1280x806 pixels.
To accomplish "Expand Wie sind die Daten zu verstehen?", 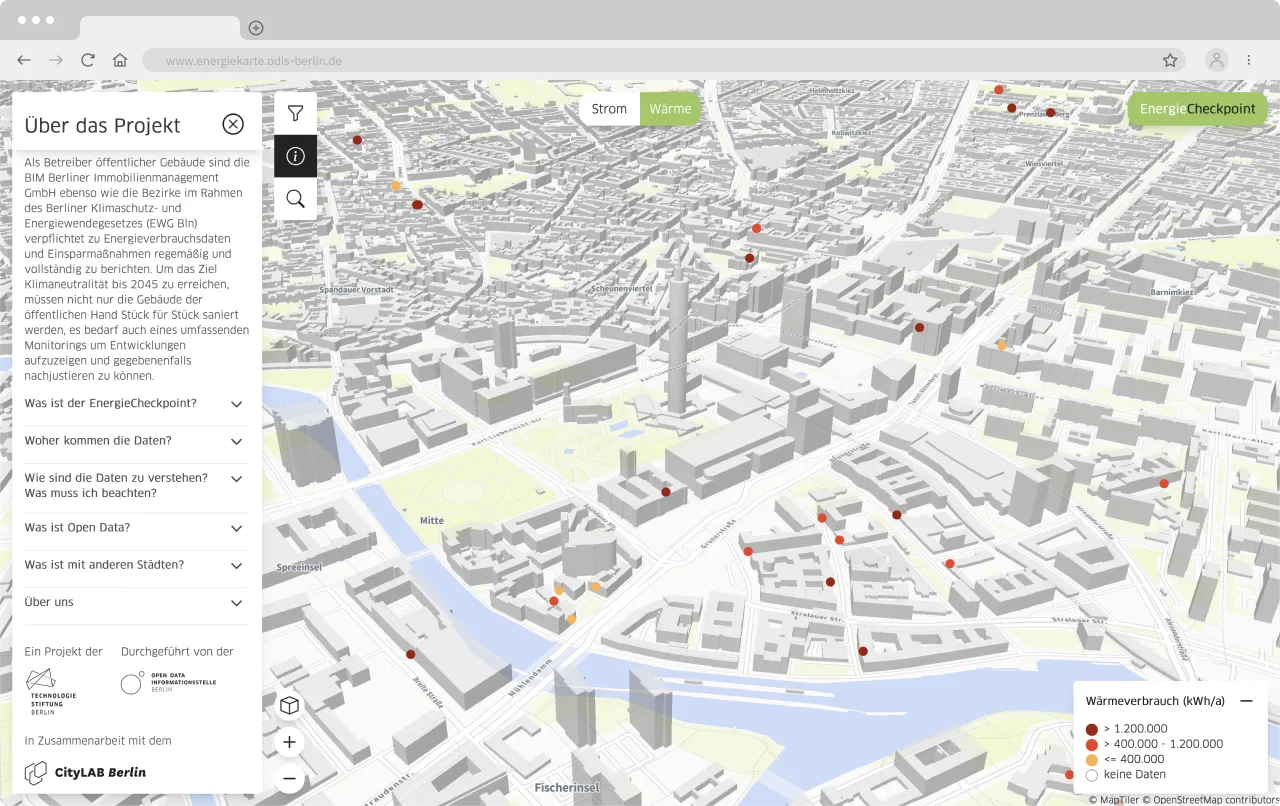I will (137, 485).
